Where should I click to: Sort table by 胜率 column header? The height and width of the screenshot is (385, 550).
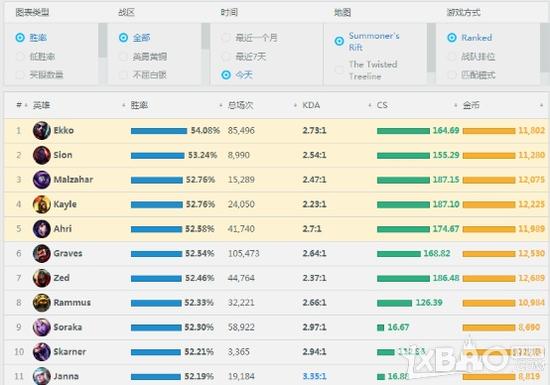(x=139, y=105)
